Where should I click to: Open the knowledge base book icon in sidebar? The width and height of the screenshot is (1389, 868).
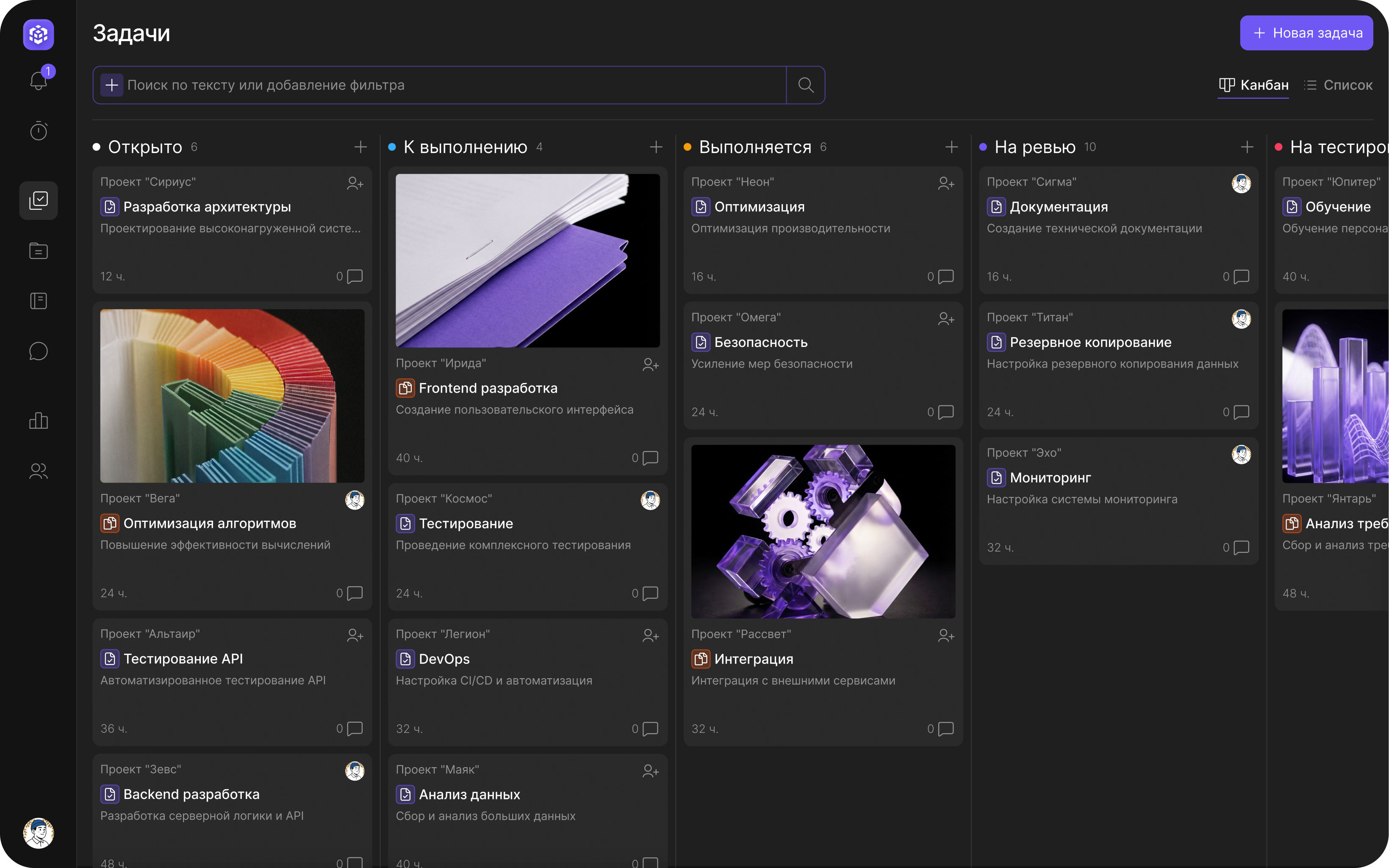coord(39,301)
